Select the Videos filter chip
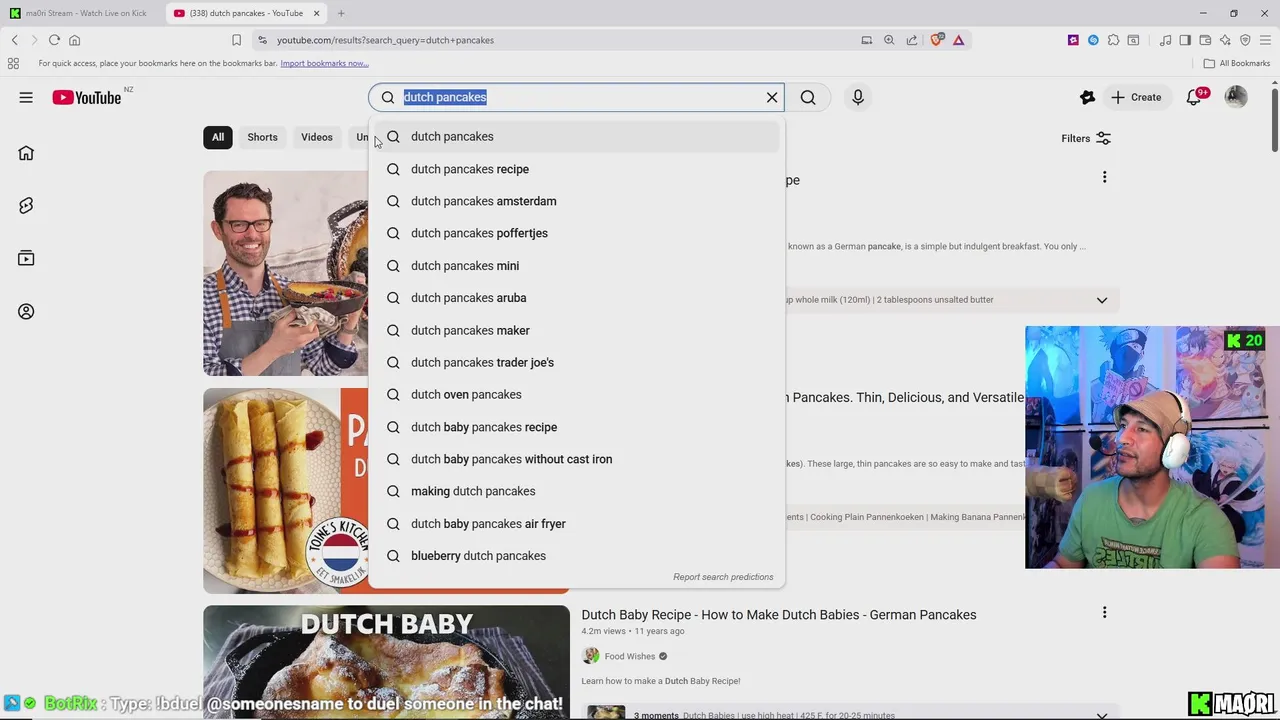 point(317,137)
